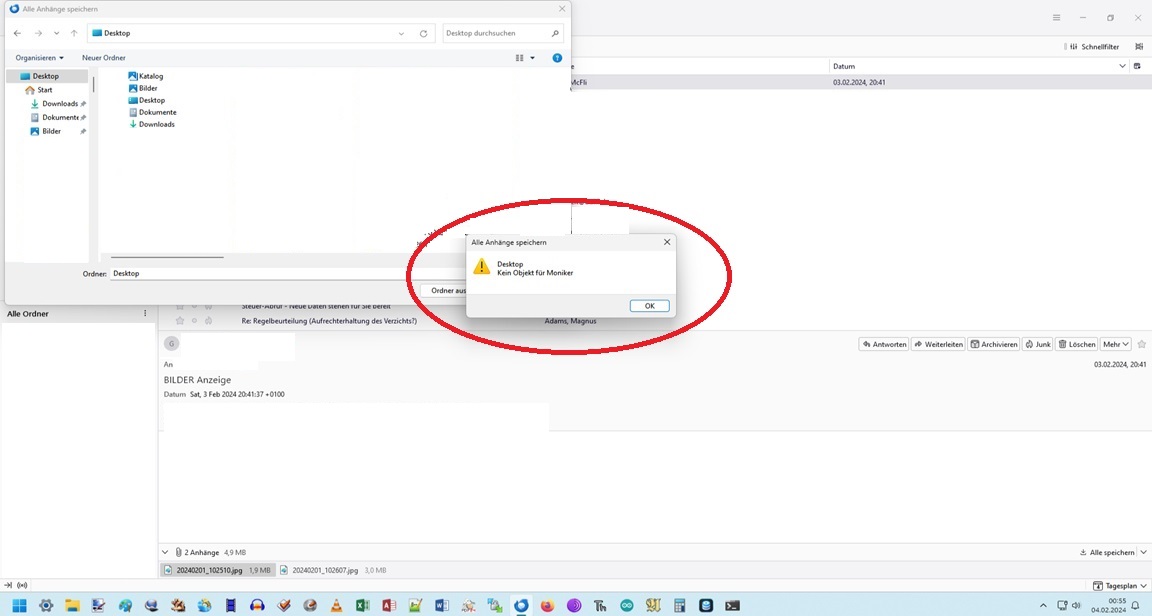The width and height of the screenshot is (1152, 616).
Task: Refresh the Desktop folder view
Action: point(423,33)
